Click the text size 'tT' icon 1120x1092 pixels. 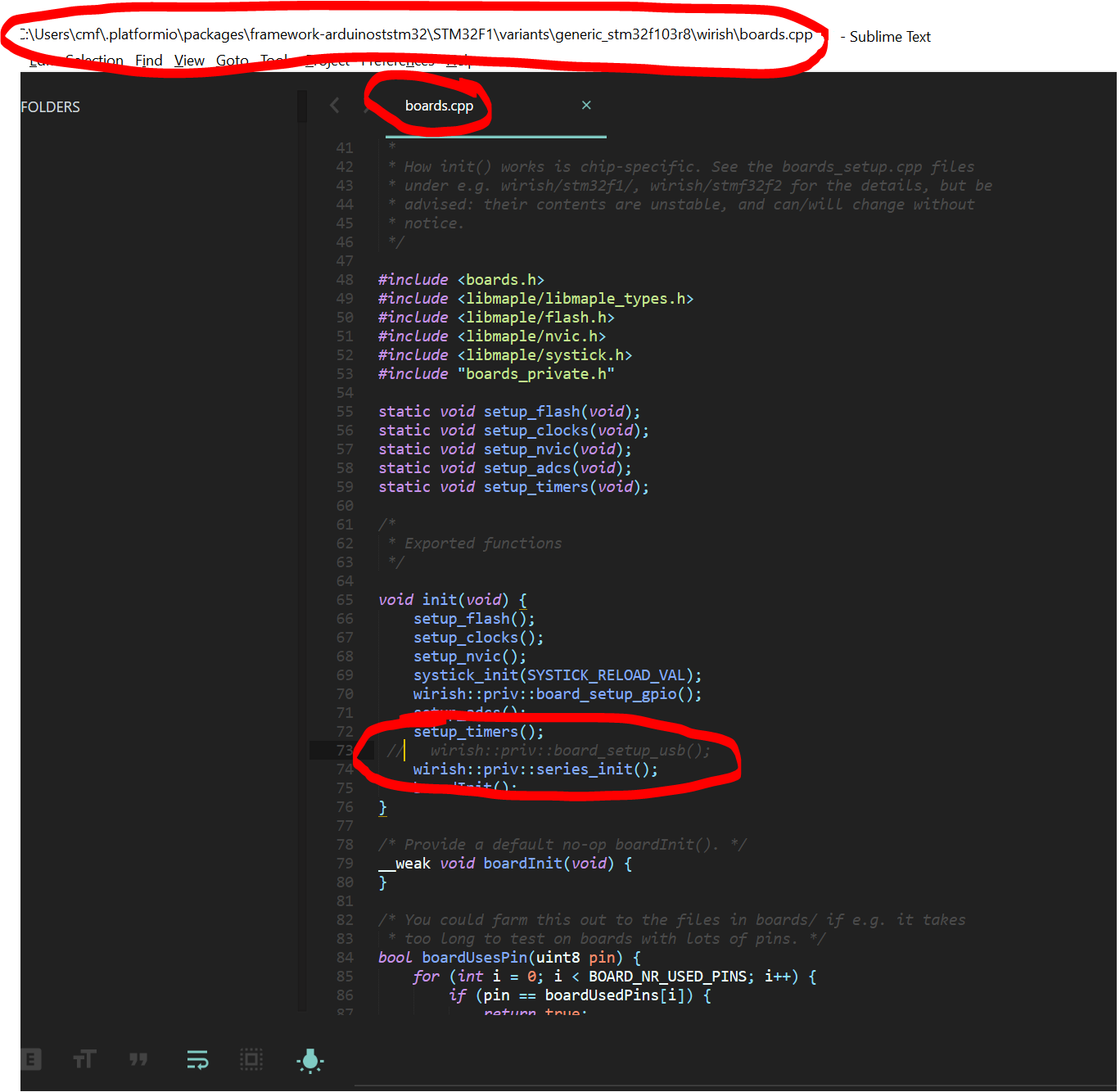click(84, 1060)
